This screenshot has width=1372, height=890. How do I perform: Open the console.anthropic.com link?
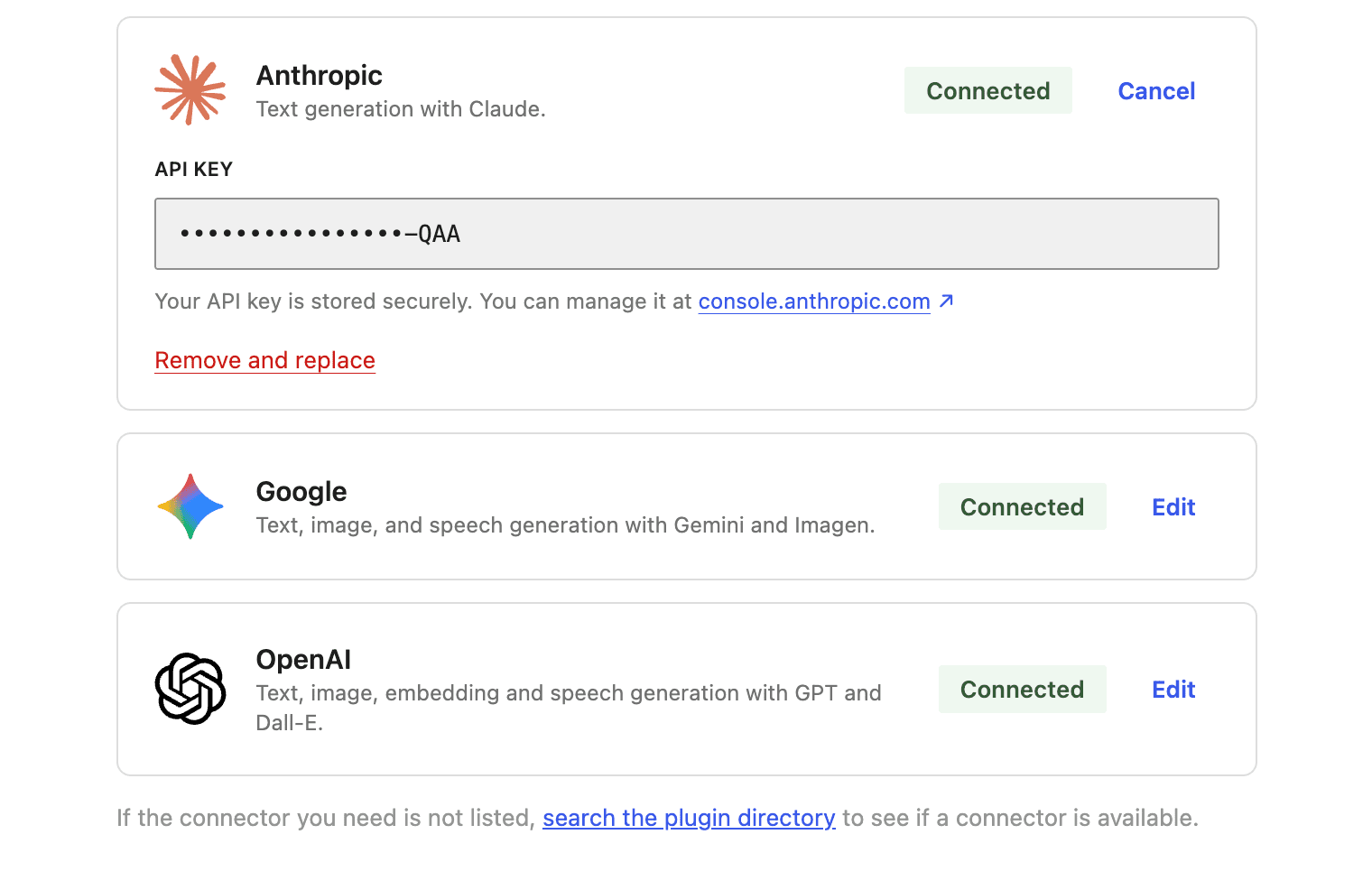[x=814, y=301]
